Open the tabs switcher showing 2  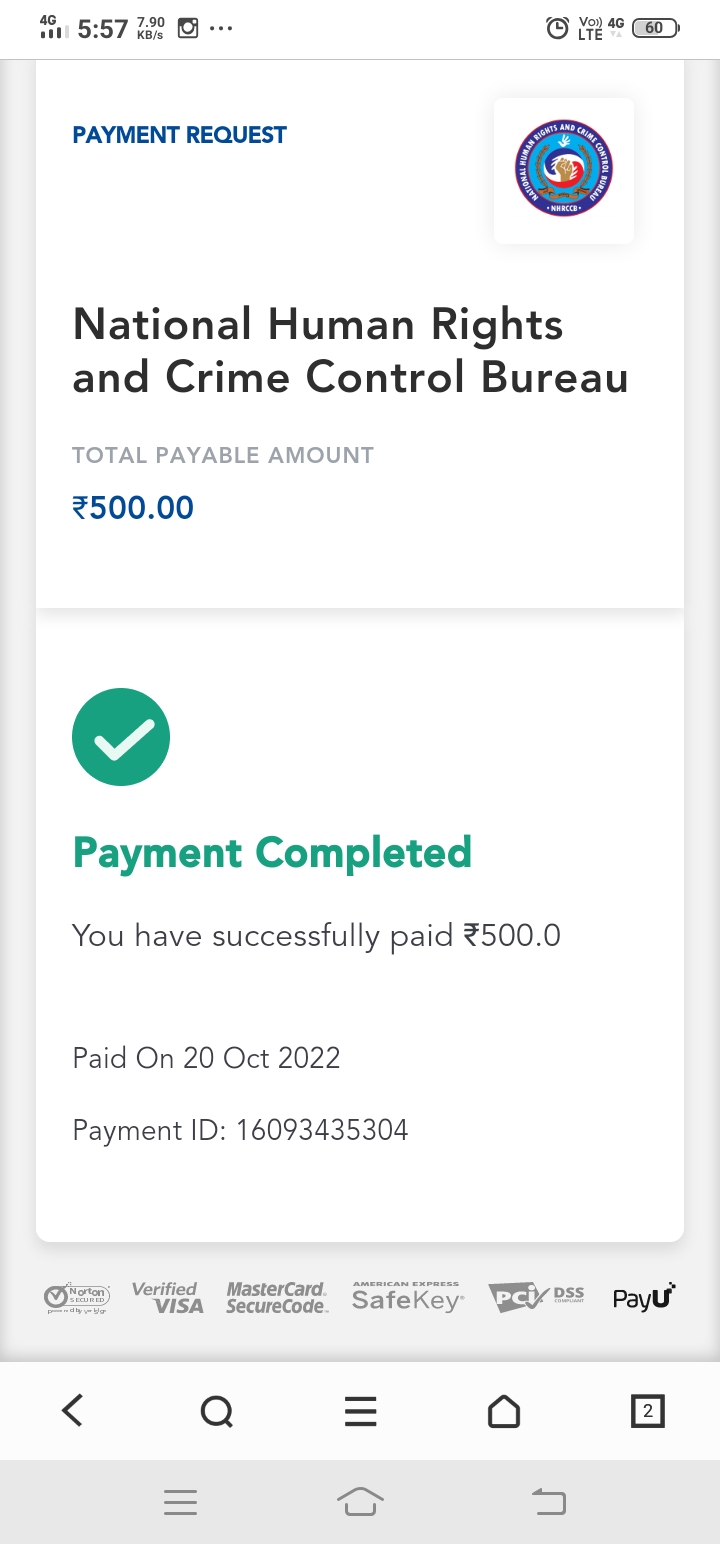[x=648, y=1411]
